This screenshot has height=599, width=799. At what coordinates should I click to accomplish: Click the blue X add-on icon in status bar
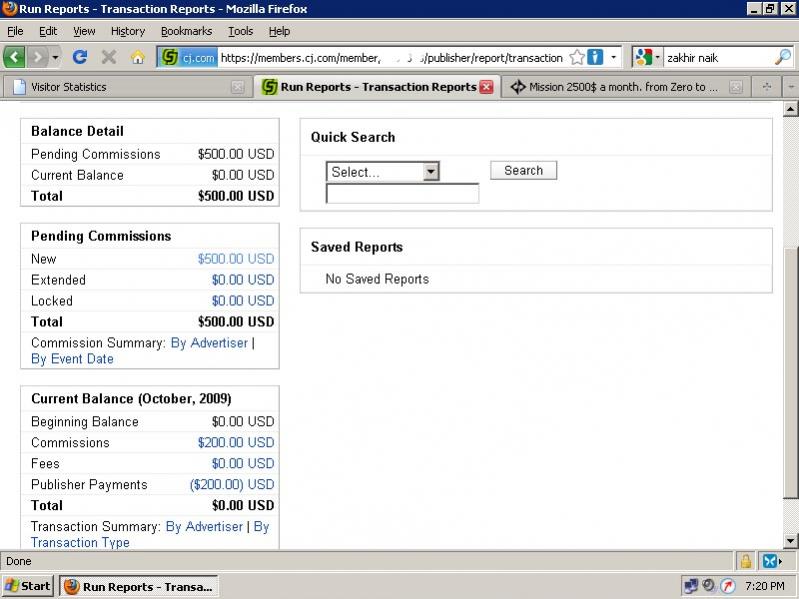point(771,561)
